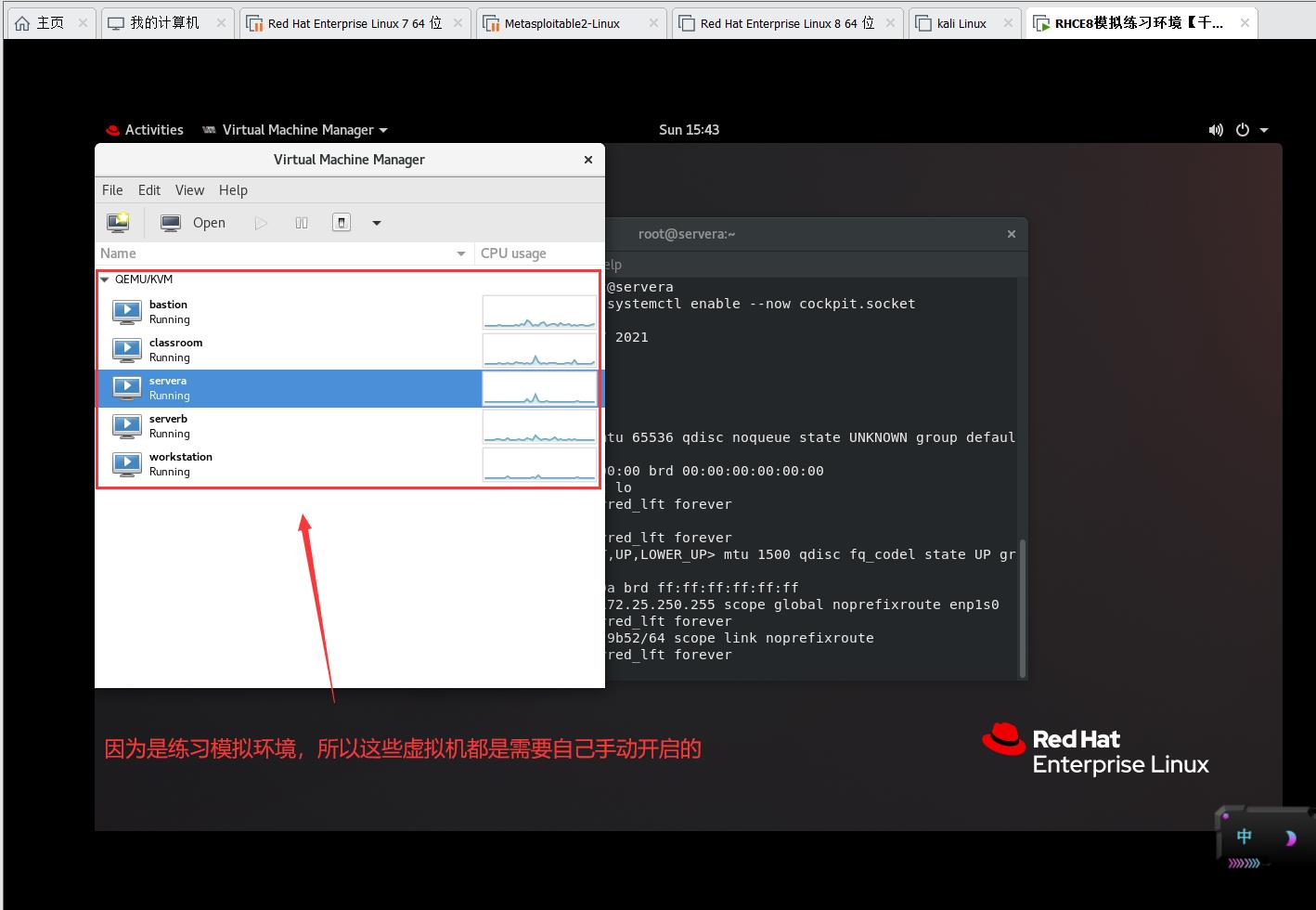
Task: Click the home icon on 主页 tab
Action: click(22, 23)
